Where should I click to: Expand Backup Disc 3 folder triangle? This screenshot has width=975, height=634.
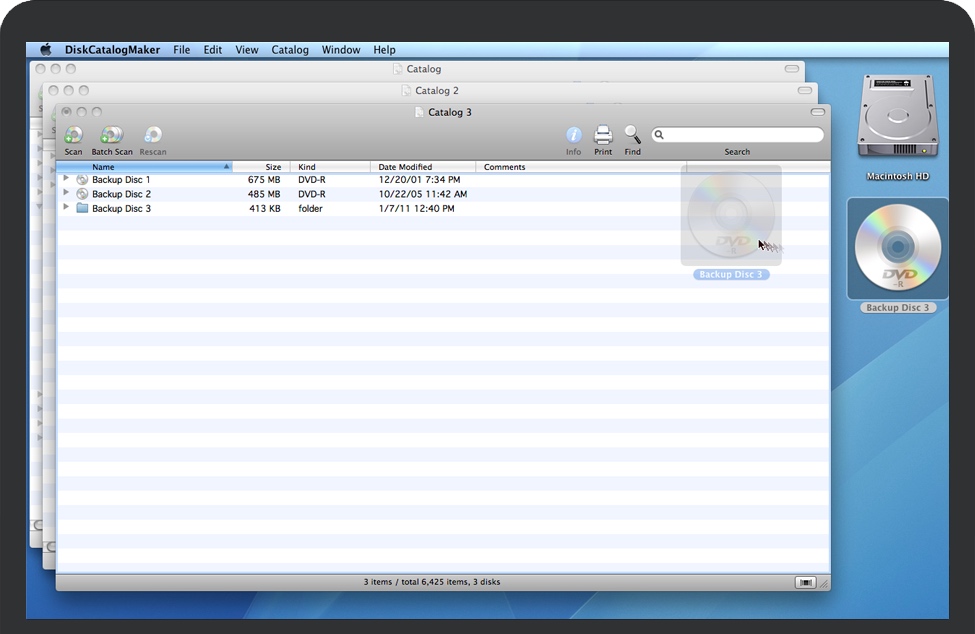click(x=66, y=208)
